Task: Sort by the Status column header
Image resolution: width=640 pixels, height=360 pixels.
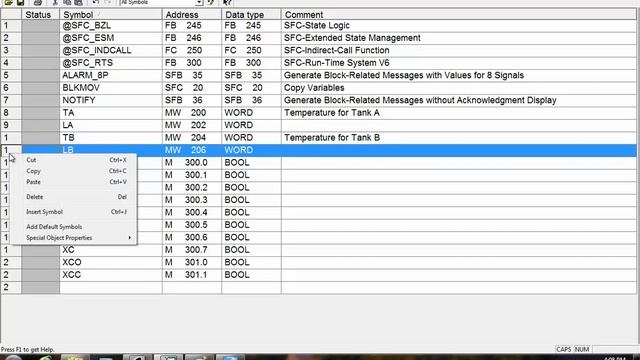Action: pos(40,15)
